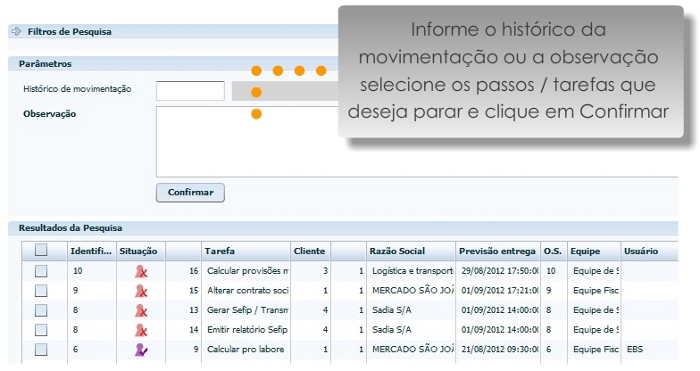
Task: Check the row for Alterar contrato social task
Action: coord(41,291)
